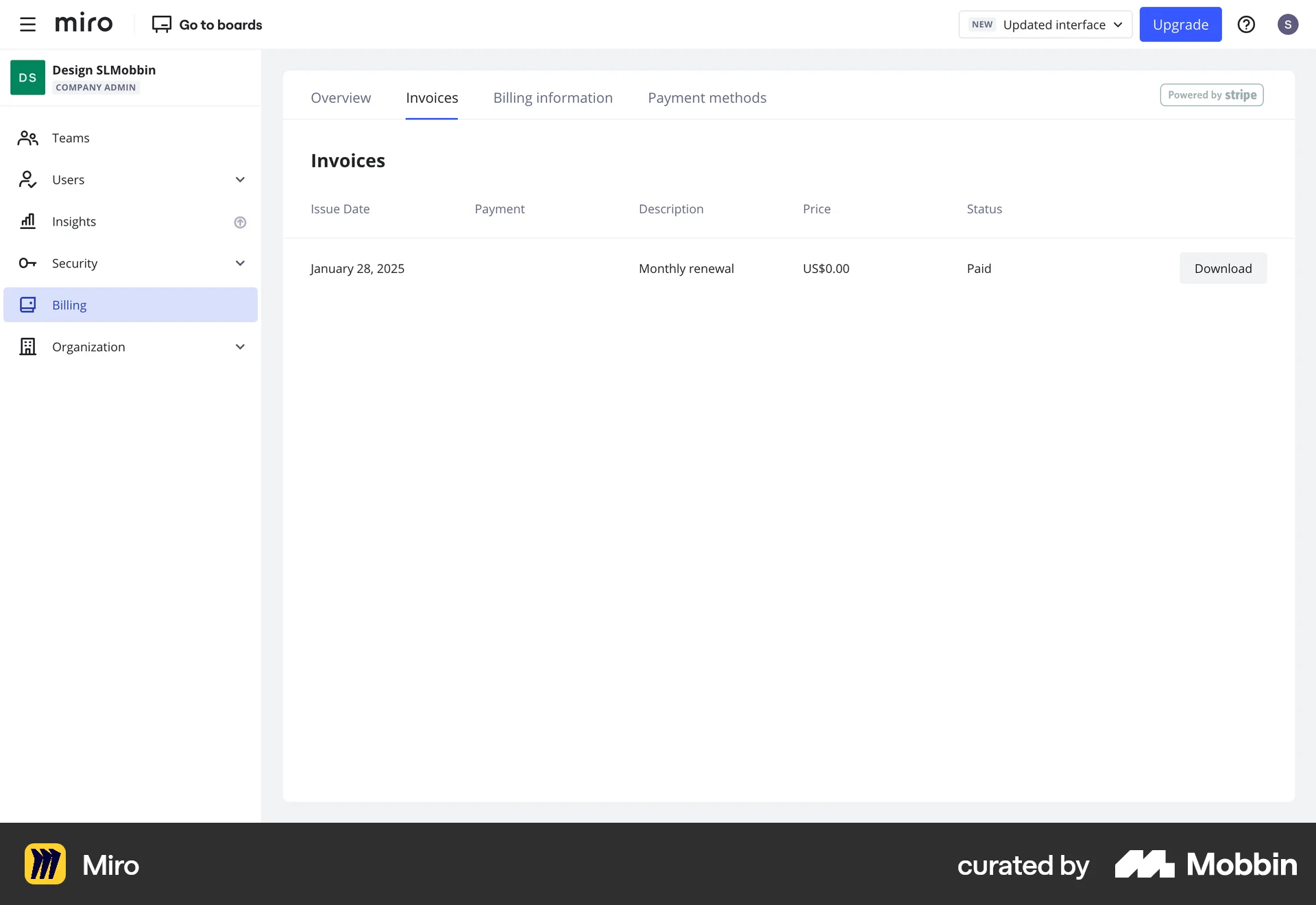The width and height of the screenshot is (1316, 905).
Task: Click the Billing card icon
Action: coord(27,304)
